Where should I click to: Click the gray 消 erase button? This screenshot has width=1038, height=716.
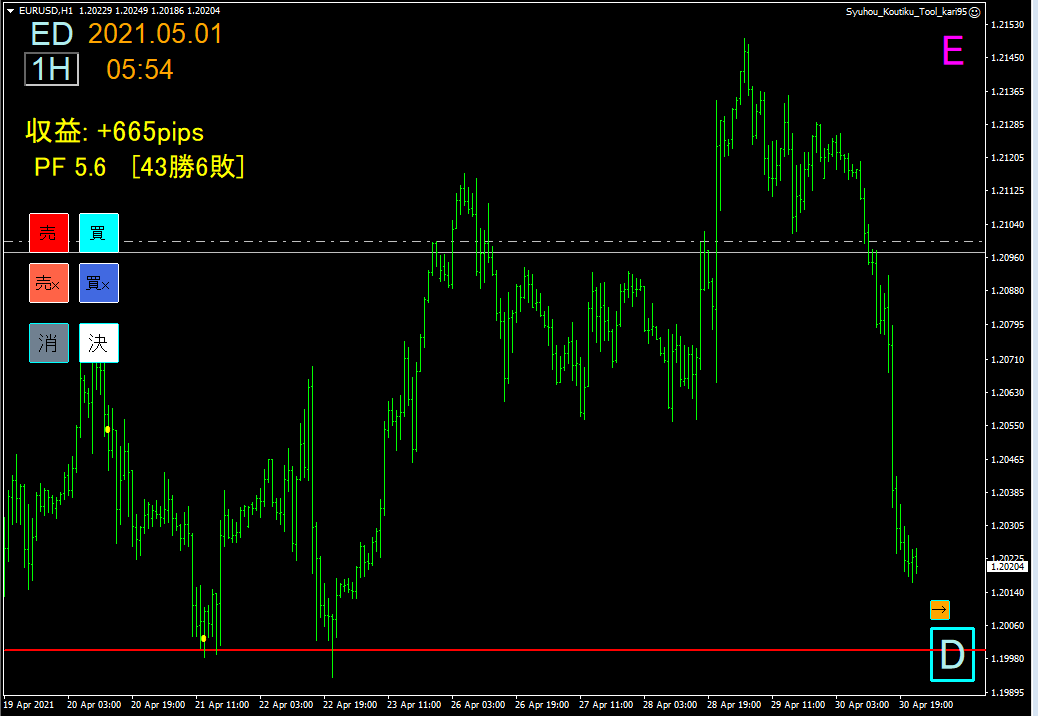[x=49, y=343]
